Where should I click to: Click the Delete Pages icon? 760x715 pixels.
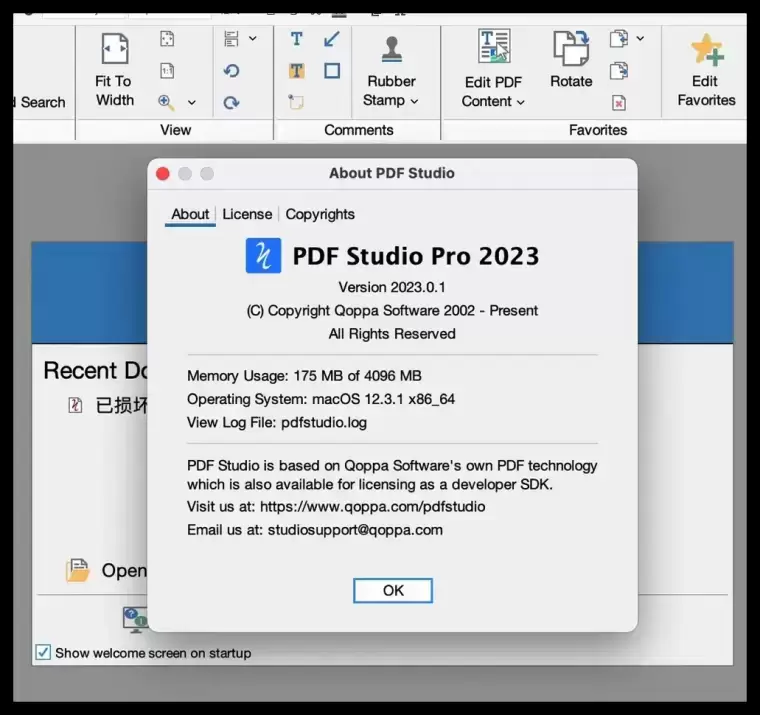click(x=619, y=103)
